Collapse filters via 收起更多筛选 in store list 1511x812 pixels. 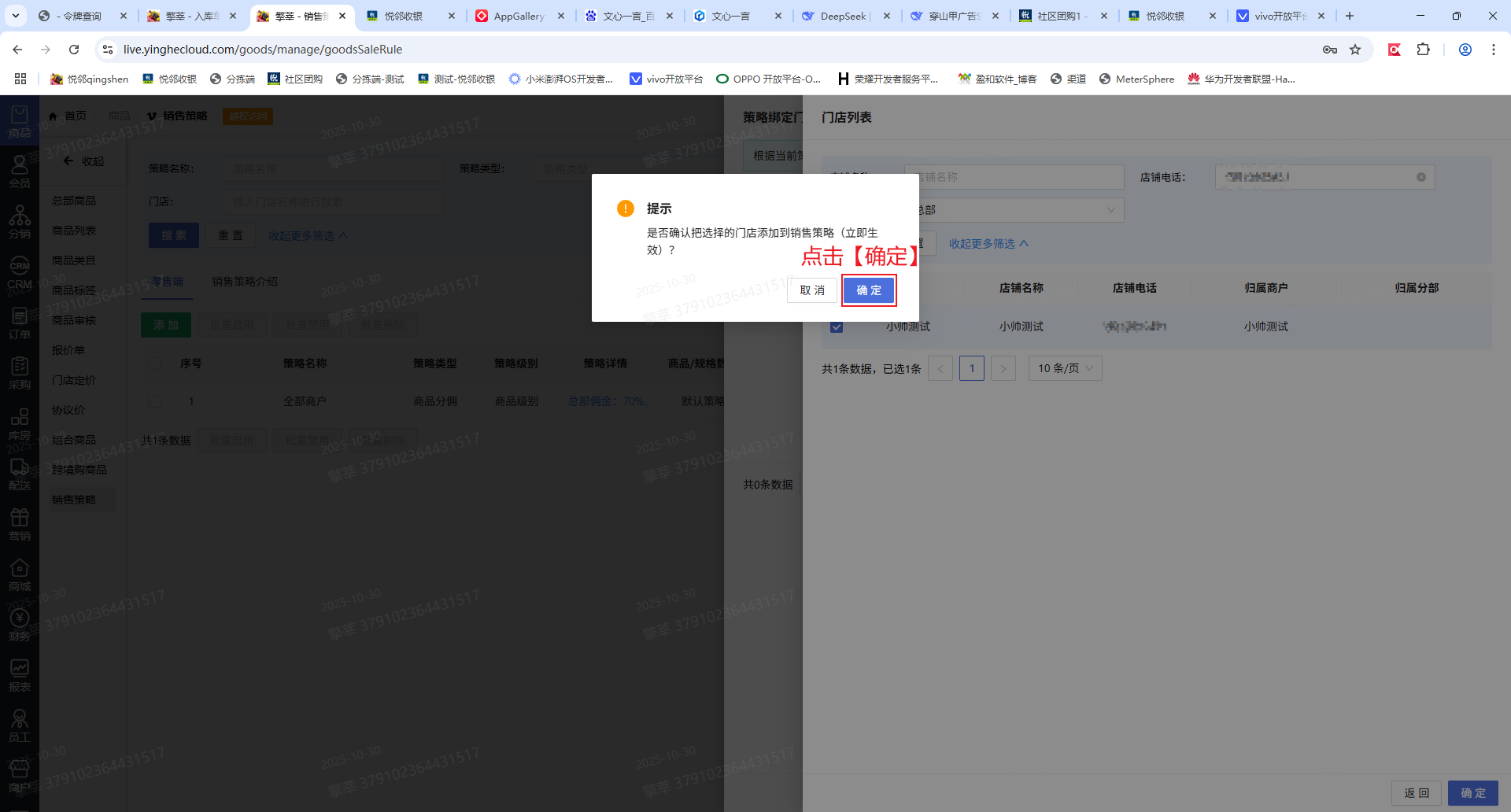coord(988,244)
